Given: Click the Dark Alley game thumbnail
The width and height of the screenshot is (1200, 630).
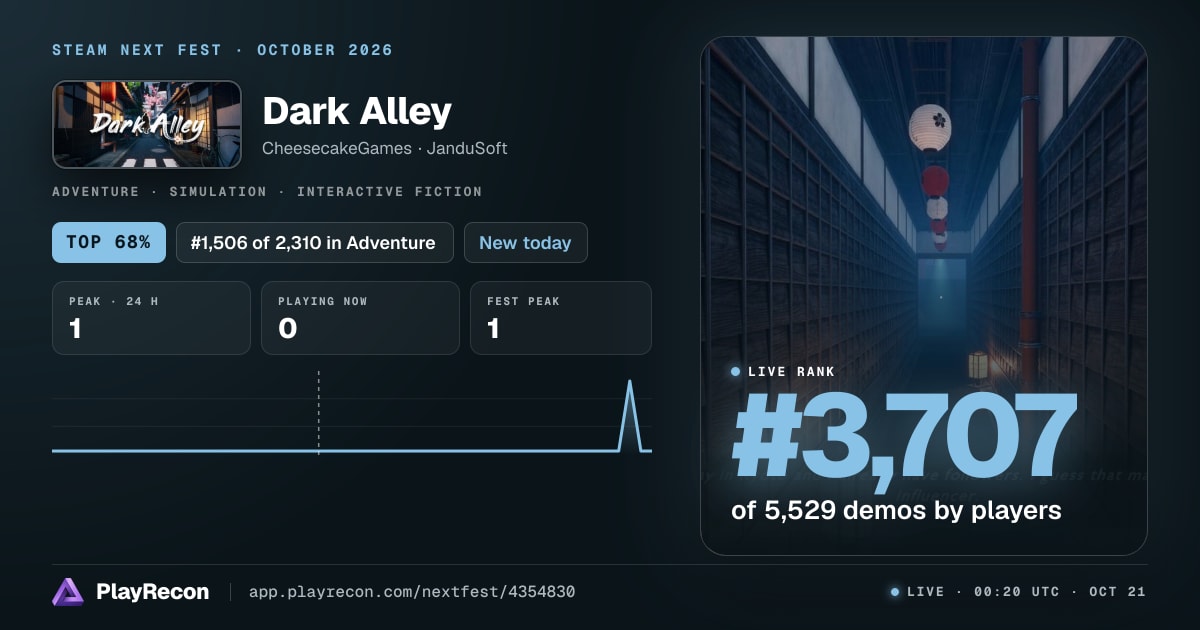Looking at the screenshot, I should point(147,124).
